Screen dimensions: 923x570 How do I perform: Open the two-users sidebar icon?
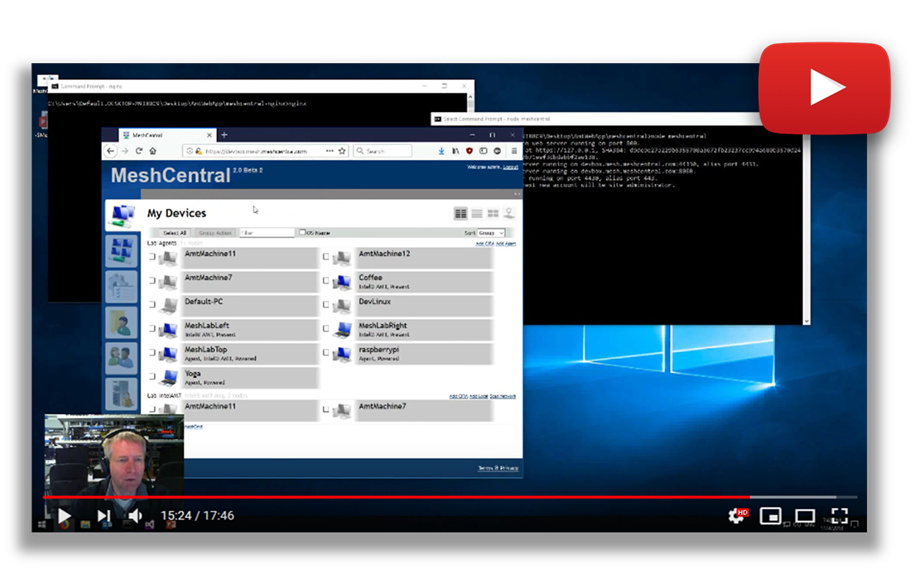(x=122, y=358)
